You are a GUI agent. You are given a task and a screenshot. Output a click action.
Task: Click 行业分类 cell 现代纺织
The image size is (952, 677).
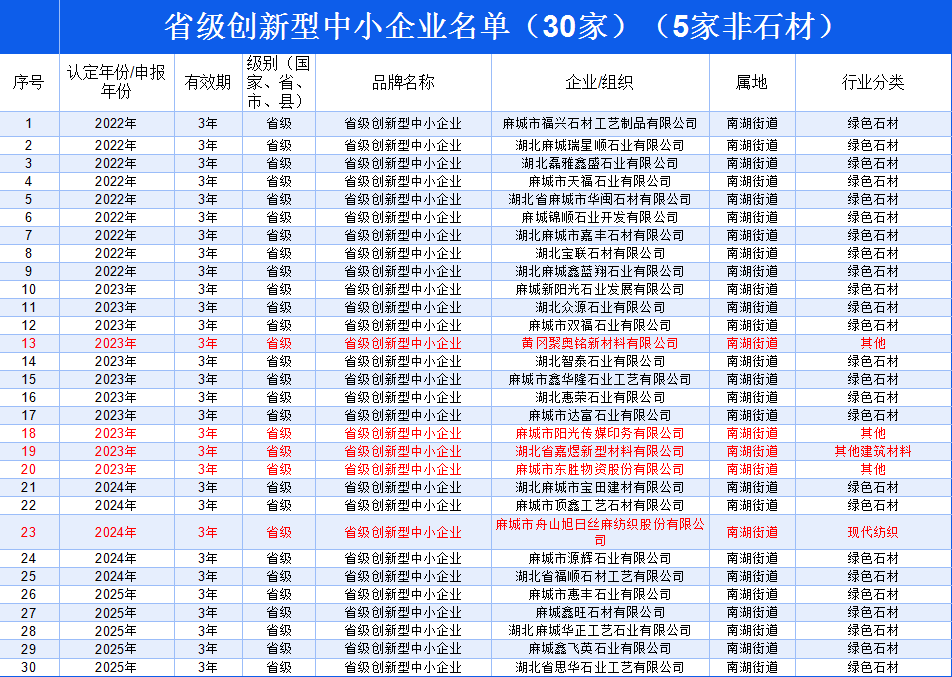click(873, 532)
